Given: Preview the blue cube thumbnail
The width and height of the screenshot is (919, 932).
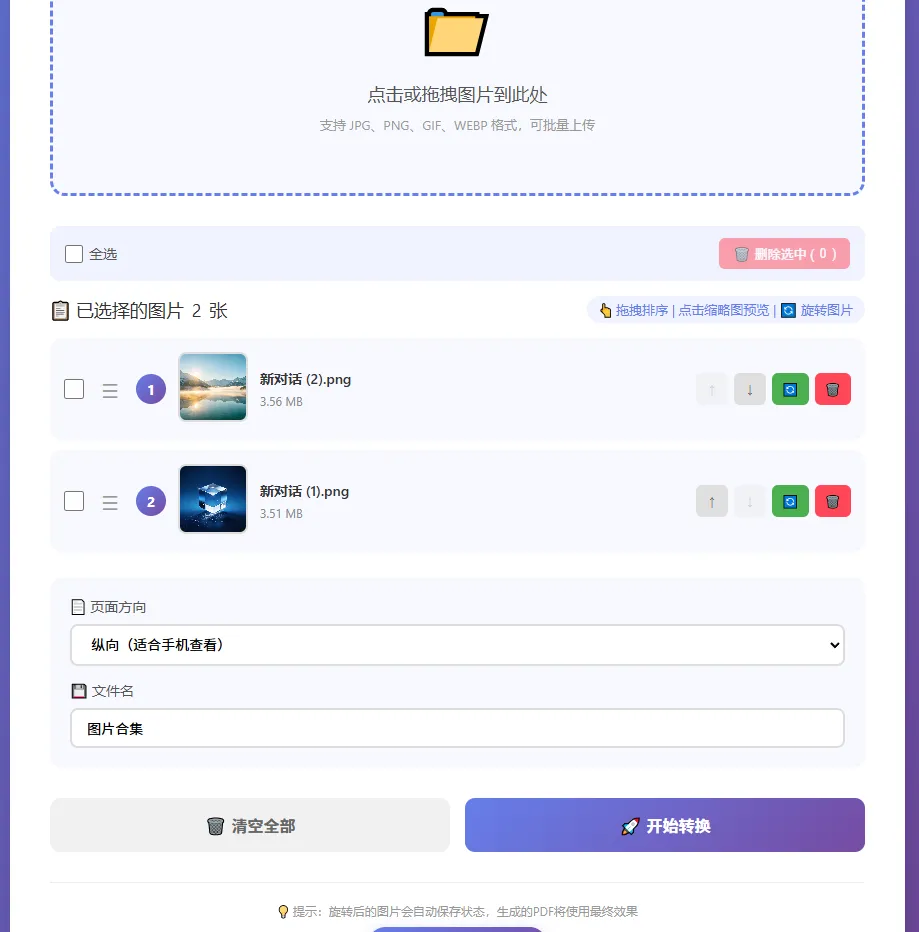Looking at the screenshot, I should [213, 499].
